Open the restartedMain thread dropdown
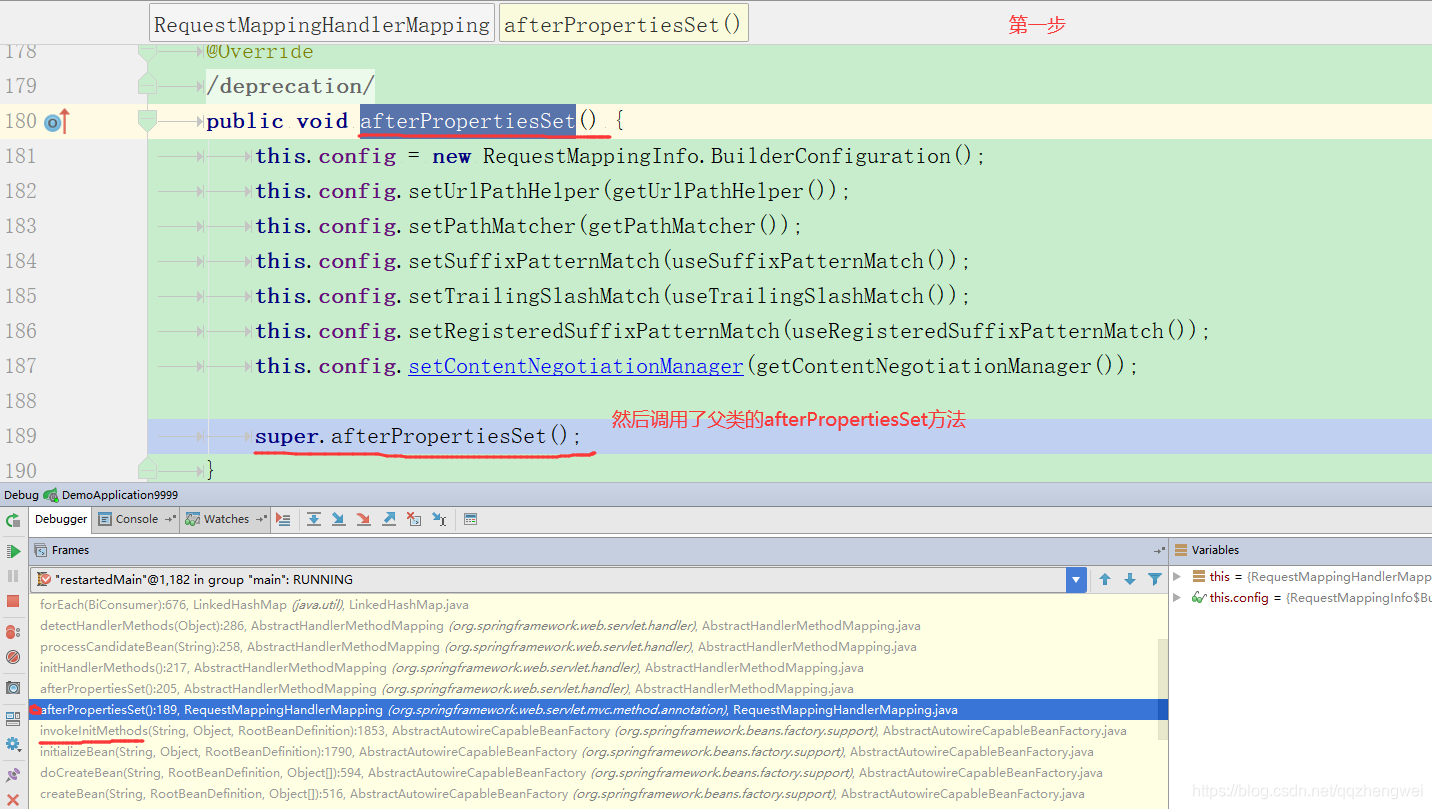 pyautogui.click(x=1076, y=579)
